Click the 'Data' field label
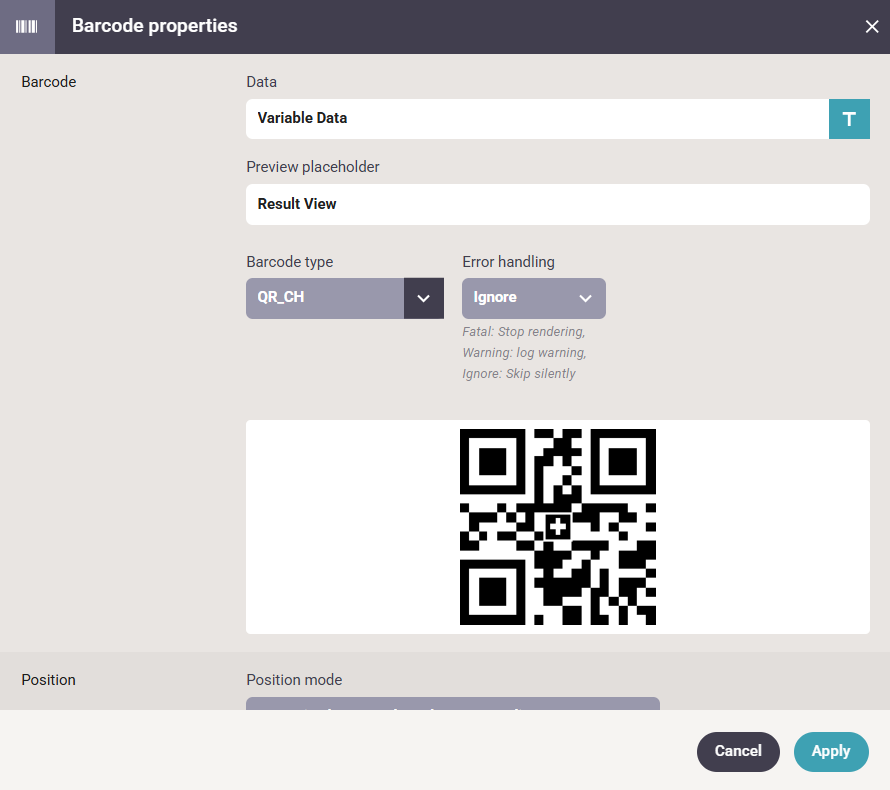 click(x=262, y=82)
